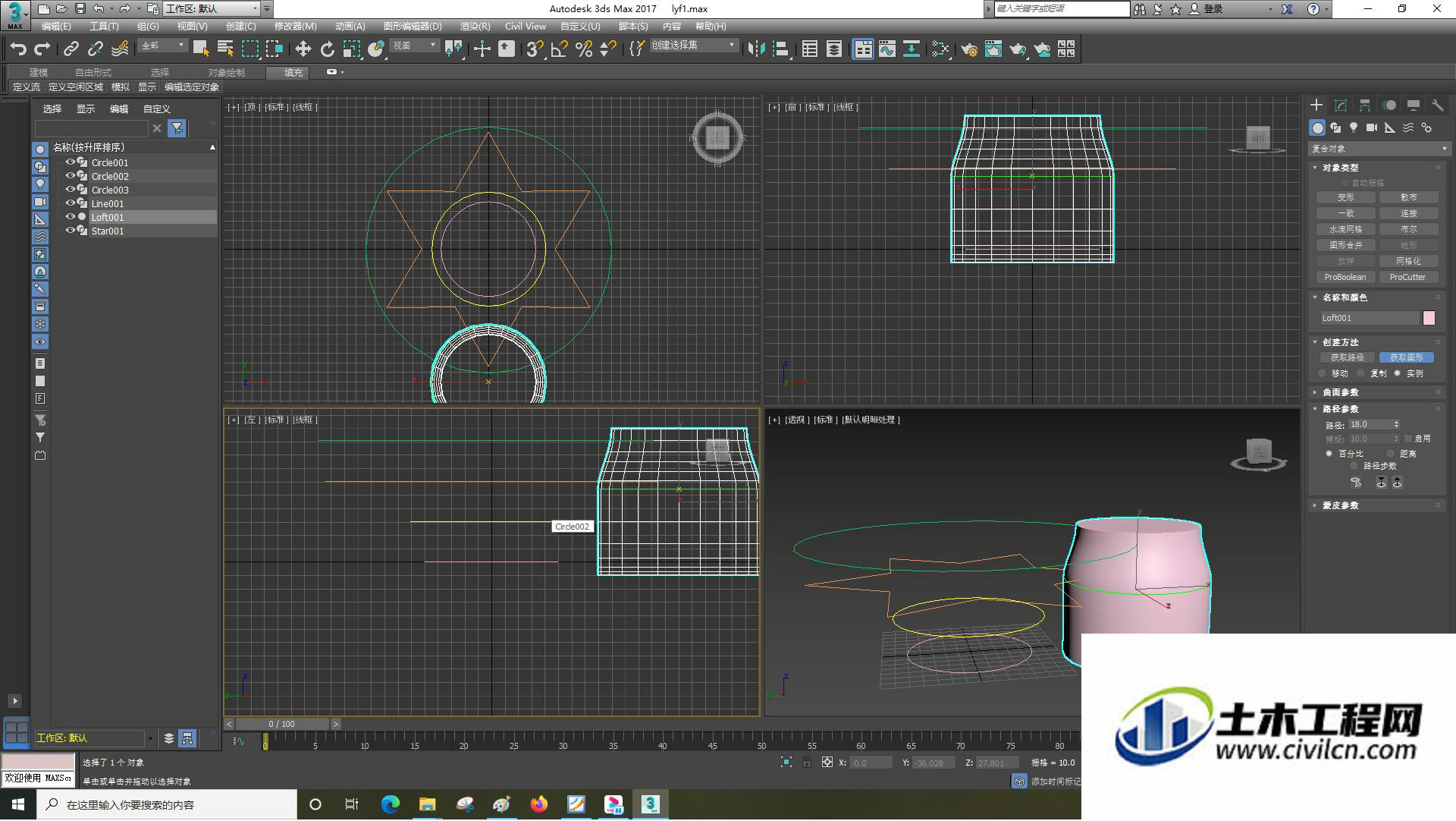Viewport: 1456px width, 821px height.
Task: Open the 渲染(R) menu
Action: [x=475, y=26]
